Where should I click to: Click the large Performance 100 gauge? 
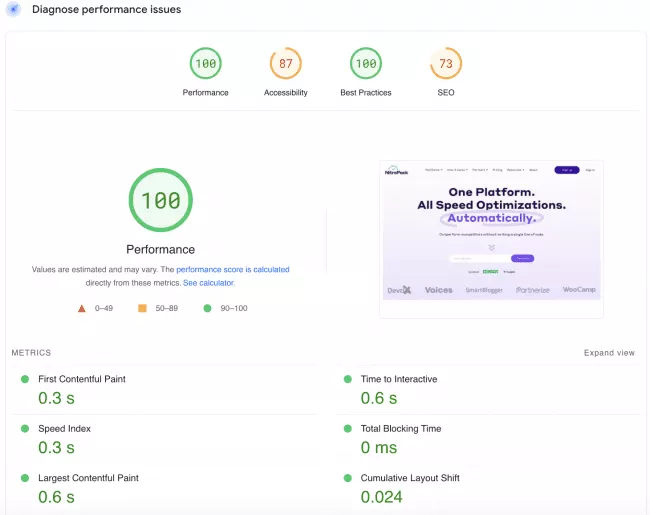tap(160, 200)
